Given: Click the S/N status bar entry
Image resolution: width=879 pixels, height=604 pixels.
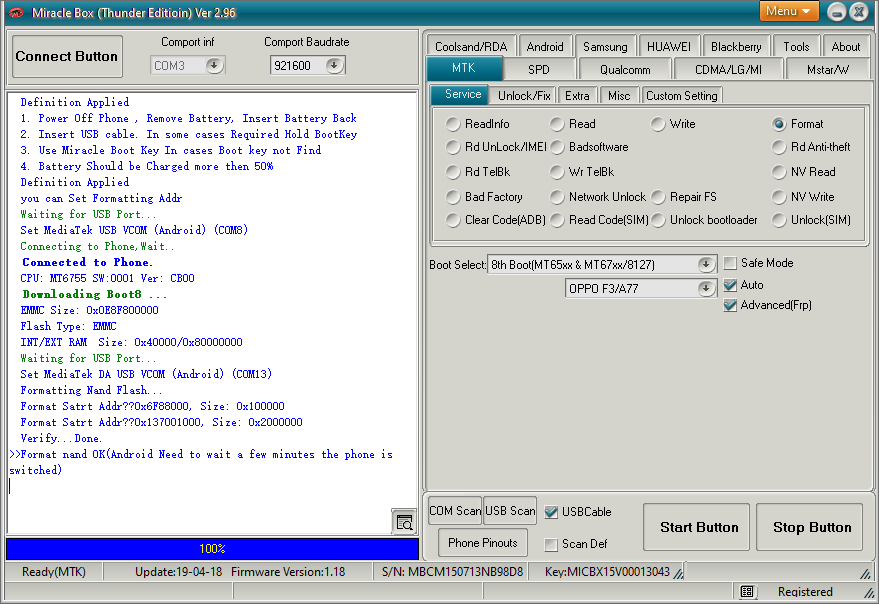Looking at the screenshot, I should [452, 571].
